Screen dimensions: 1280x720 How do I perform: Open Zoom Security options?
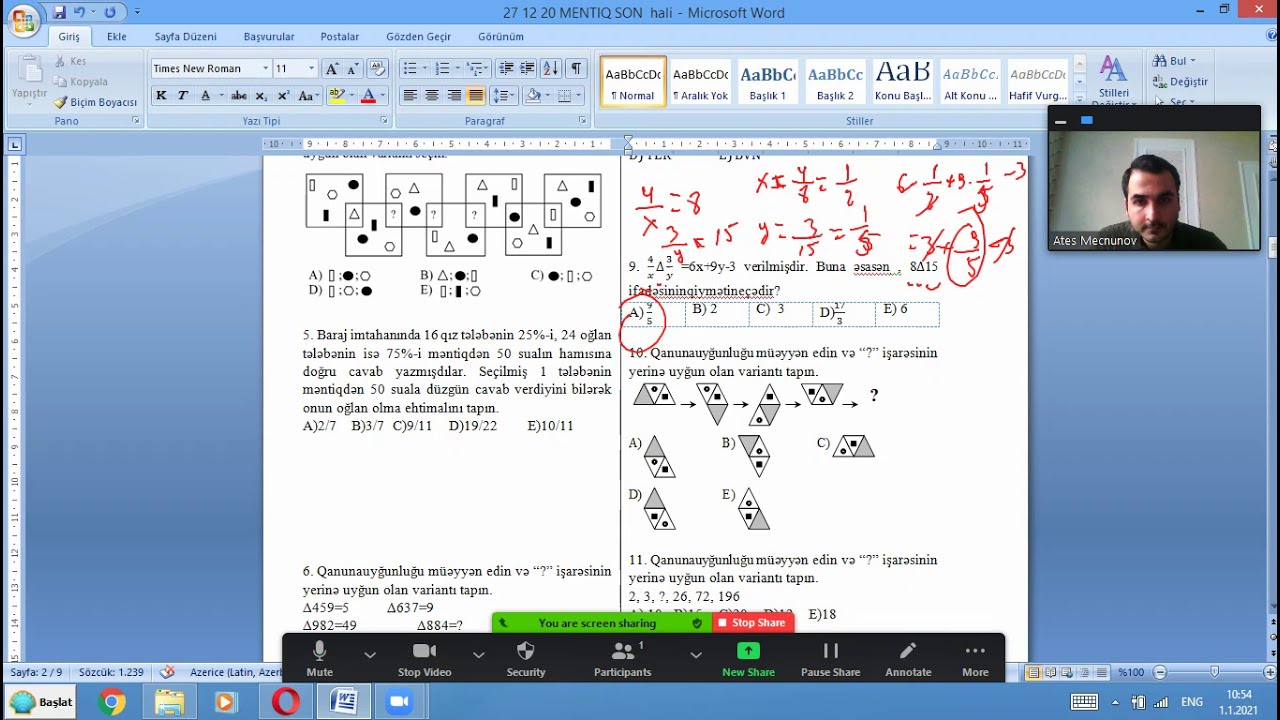(526, 659)
